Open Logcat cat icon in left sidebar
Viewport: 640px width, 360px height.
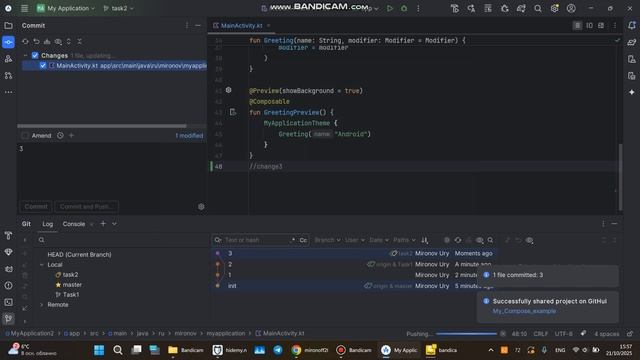8,269
